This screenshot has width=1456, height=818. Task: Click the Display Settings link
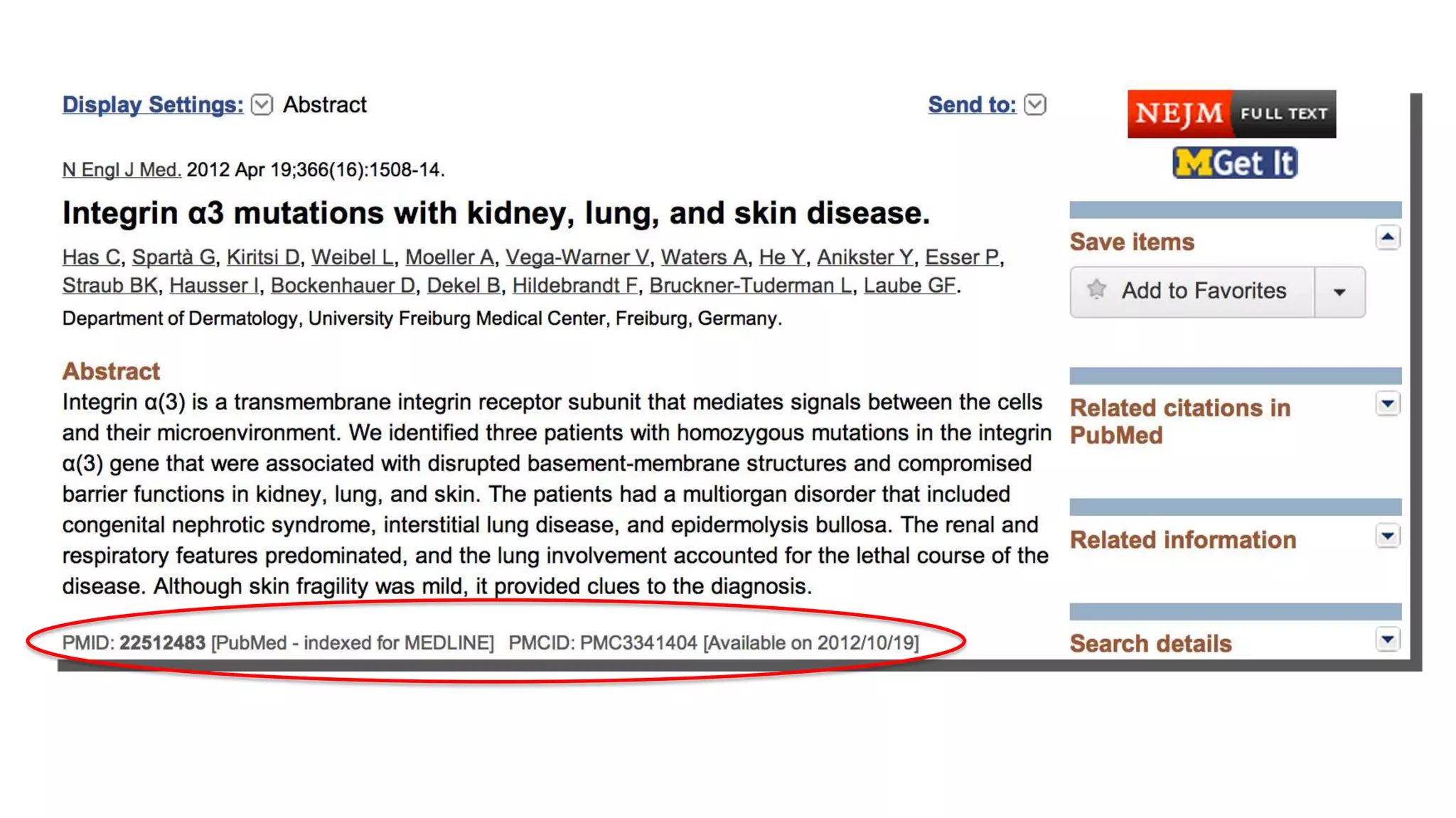(153, 105)
